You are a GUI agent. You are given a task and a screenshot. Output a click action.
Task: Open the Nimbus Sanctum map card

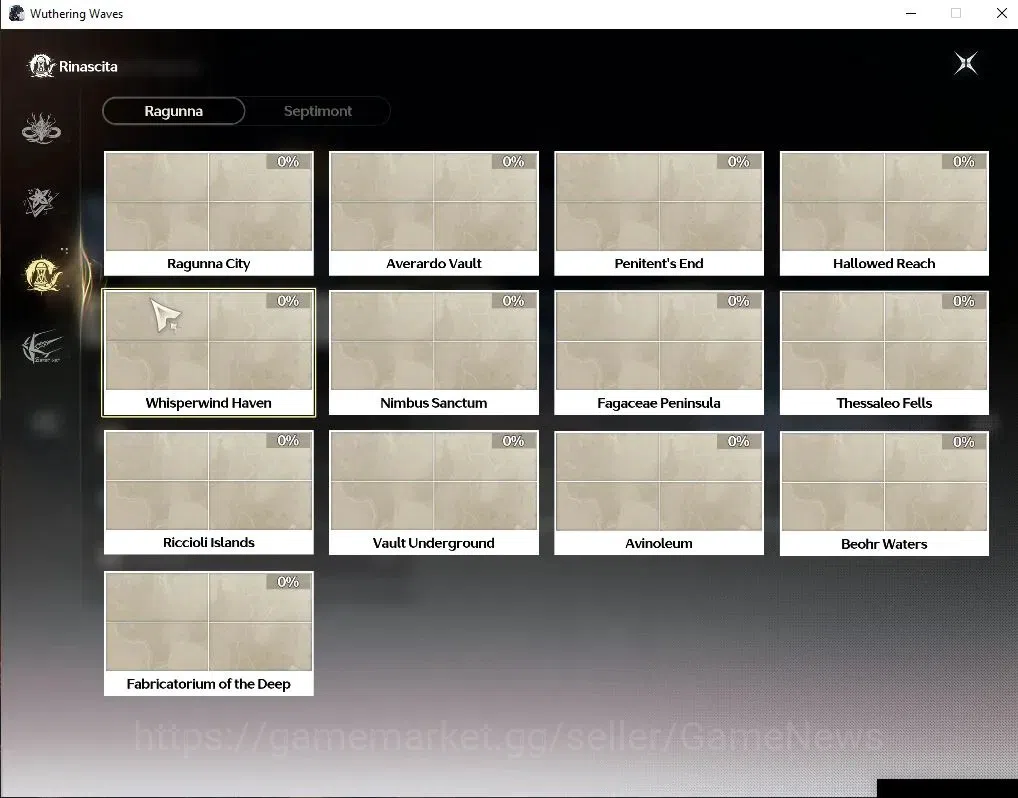click(434, 353)
